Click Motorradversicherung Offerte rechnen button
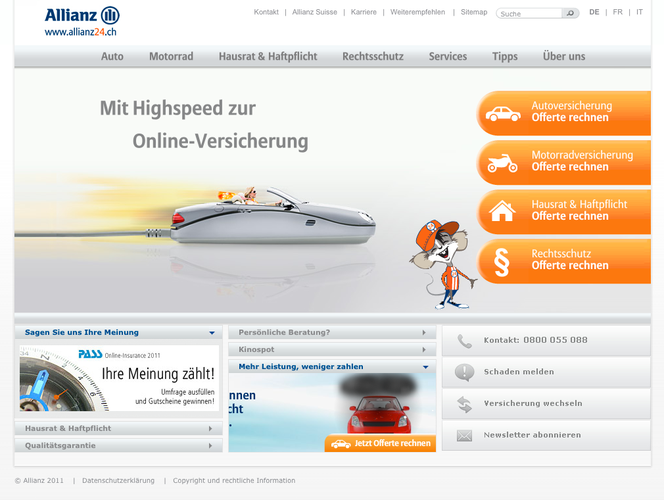 point(564,163)
